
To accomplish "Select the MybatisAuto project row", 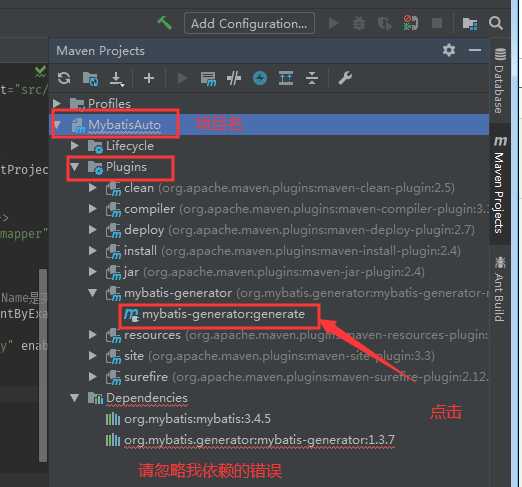I will click(269, 125).
